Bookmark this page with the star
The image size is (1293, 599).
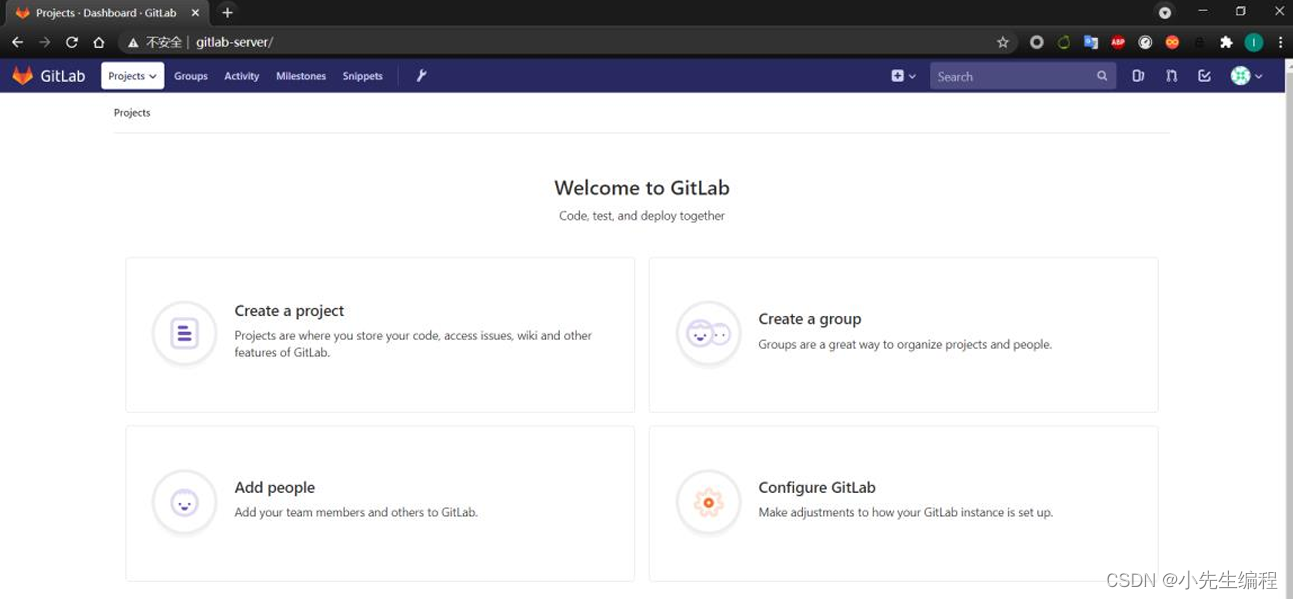pyautogui.click(x=1003, y=42)
